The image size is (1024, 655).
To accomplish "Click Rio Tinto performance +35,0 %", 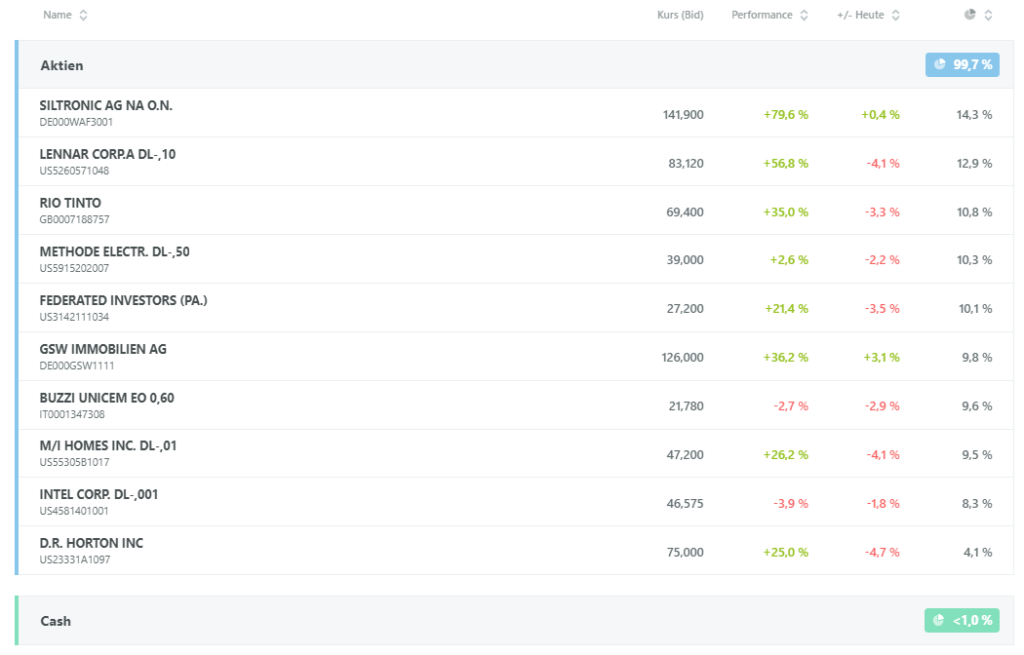I will coord(786,212).
